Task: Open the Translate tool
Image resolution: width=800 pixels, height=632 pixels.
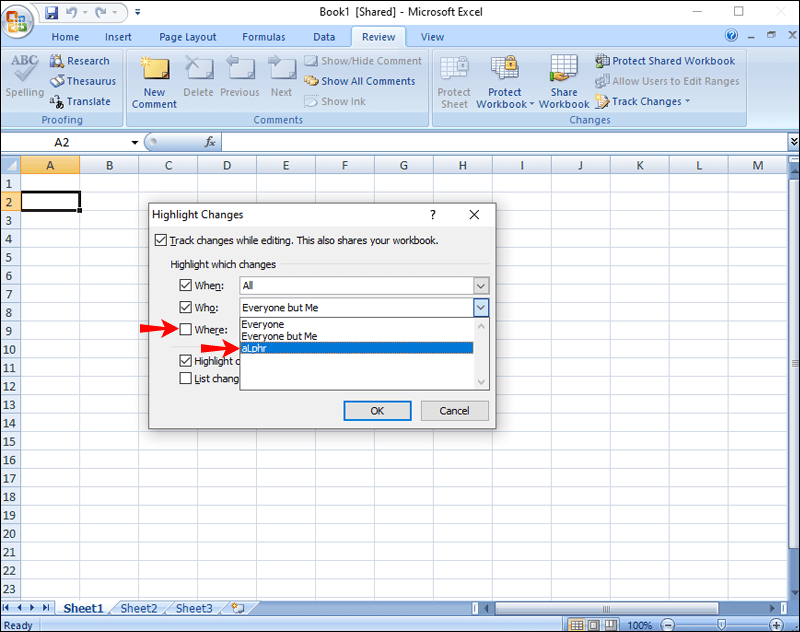Action: tap(80, 102)
